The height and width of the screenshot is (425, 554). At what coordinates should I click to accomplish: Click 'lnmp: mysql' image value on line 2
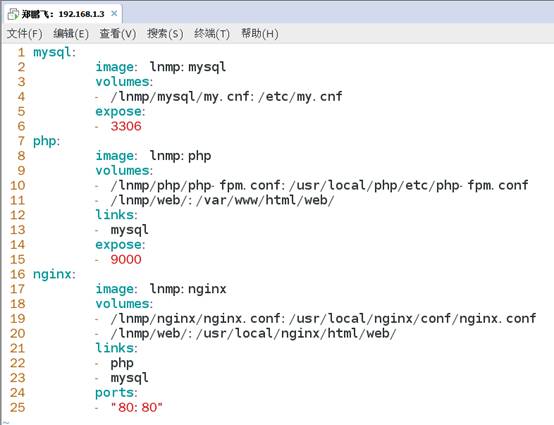click(x=188, y=67)
